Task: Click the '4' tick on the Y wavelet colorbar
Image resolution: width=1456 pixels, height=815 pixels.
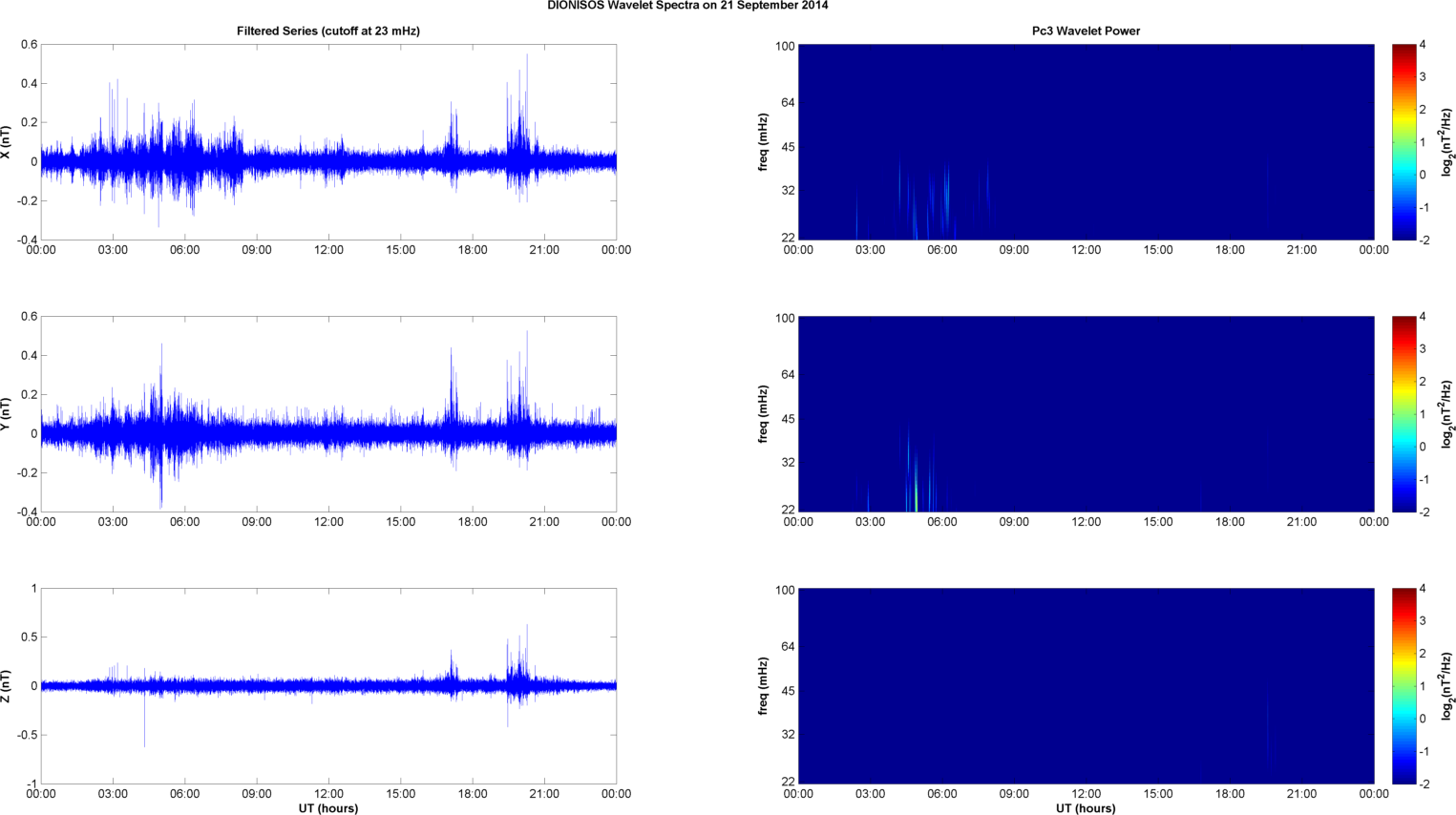Action: (1424, 317)
